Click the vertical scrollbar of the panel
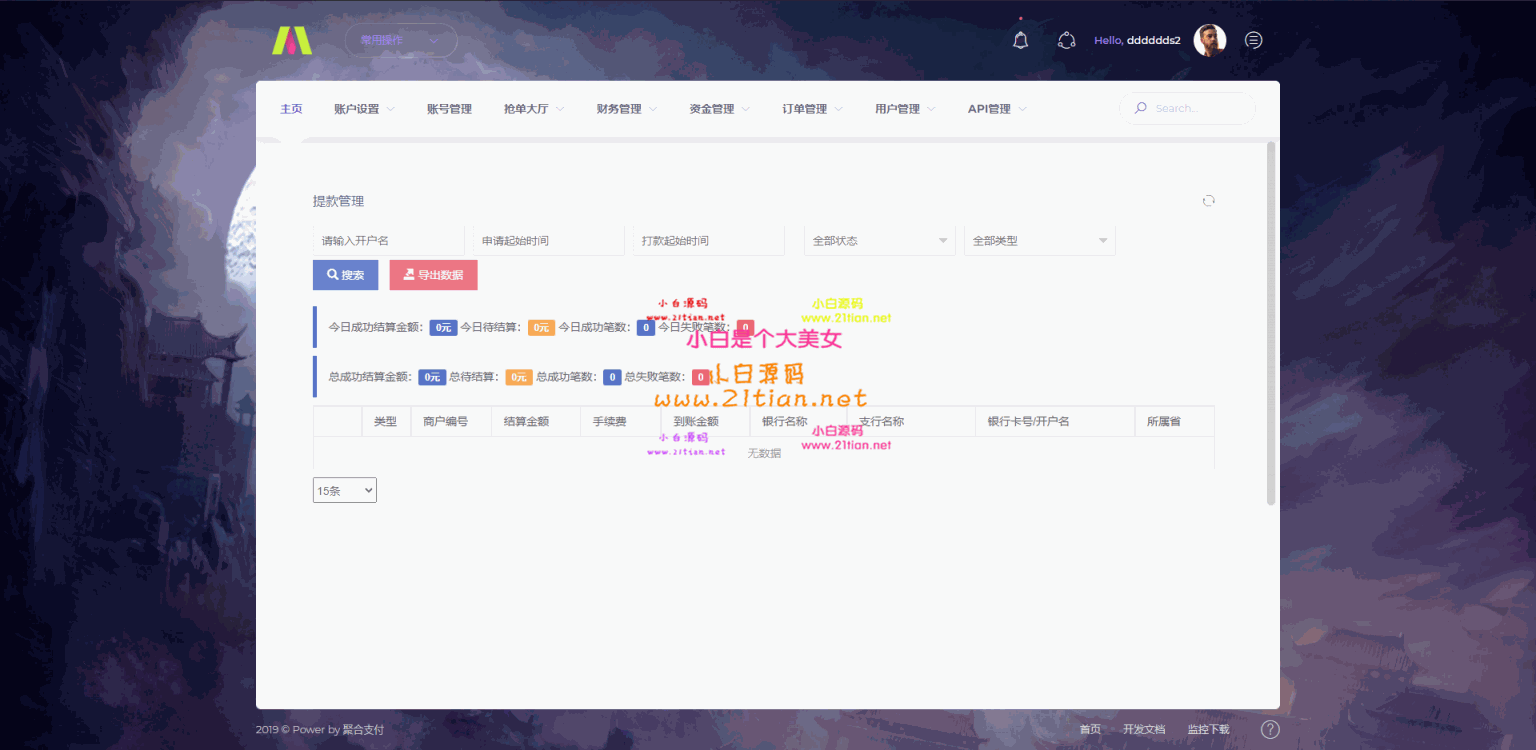This screenshot has height=750, width=1536. (1271, 323)
